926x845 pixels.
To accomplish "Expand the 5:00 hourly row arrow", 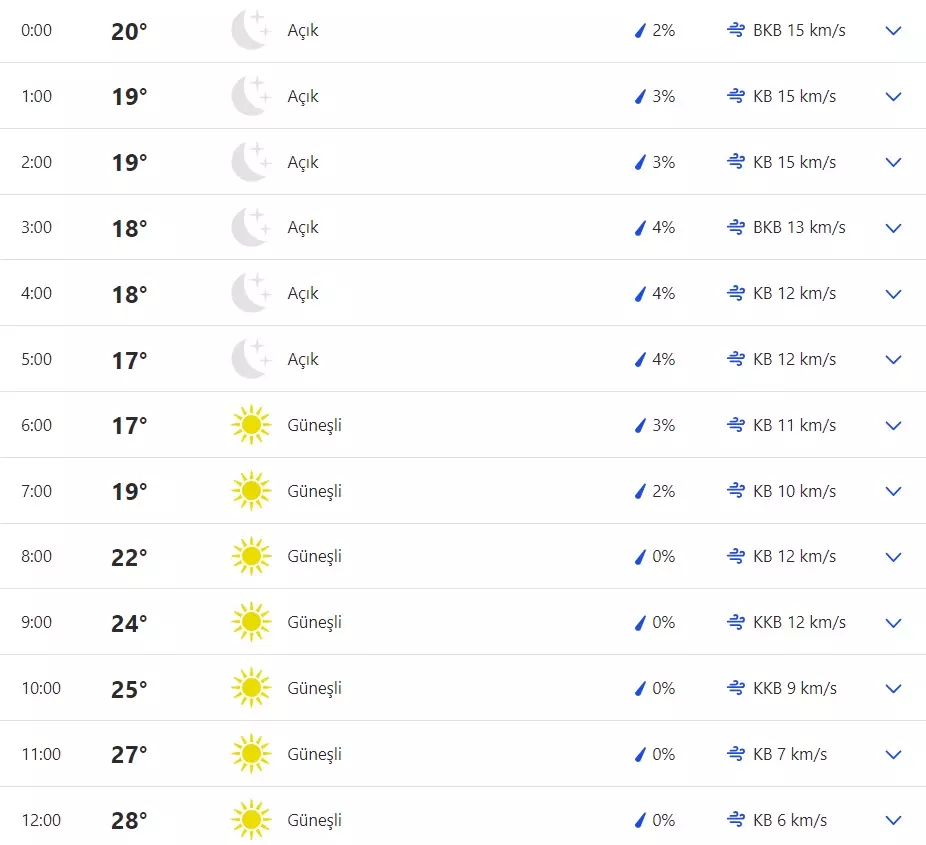I will click(894, 359).
